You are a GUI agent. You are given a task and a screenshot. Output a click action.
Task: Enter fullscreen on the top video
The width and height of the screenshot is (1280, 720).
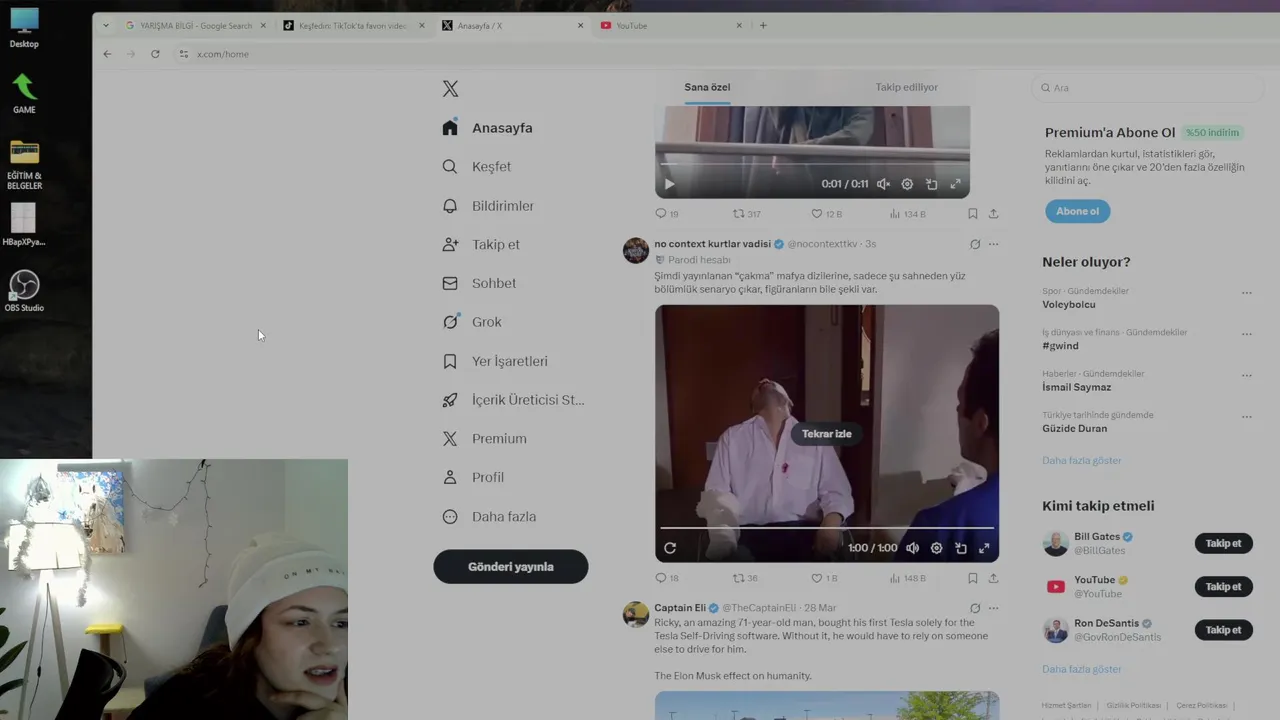[x=955, y=184]
